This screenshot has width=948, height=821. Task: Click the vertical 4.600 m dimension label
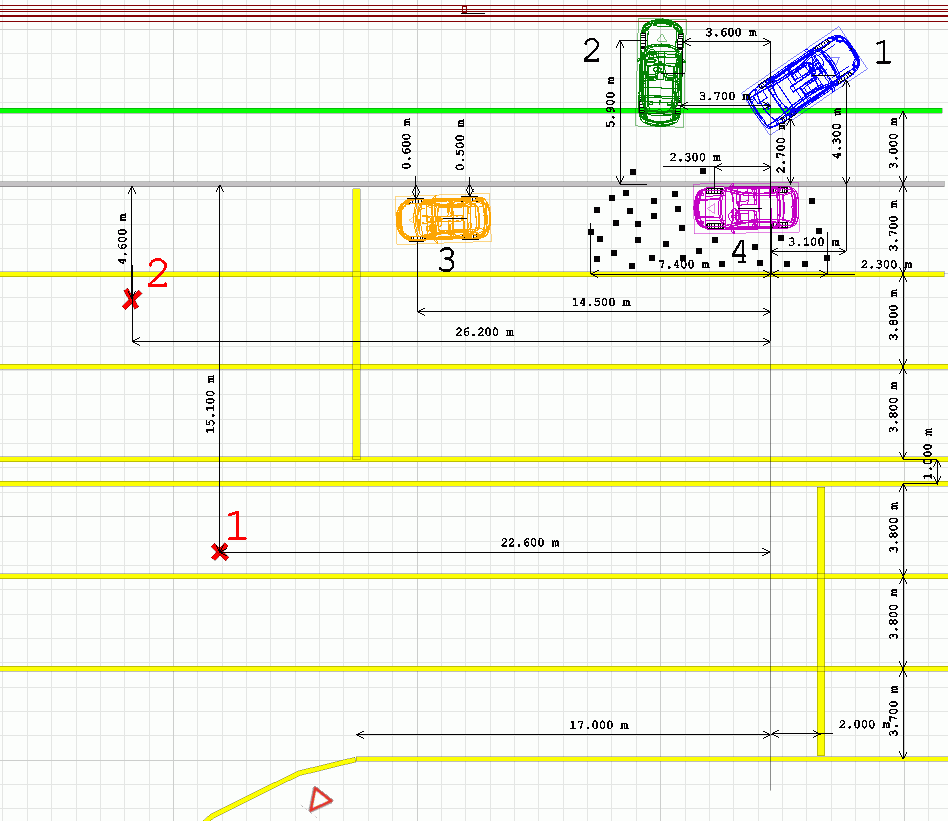click(122, 238)
